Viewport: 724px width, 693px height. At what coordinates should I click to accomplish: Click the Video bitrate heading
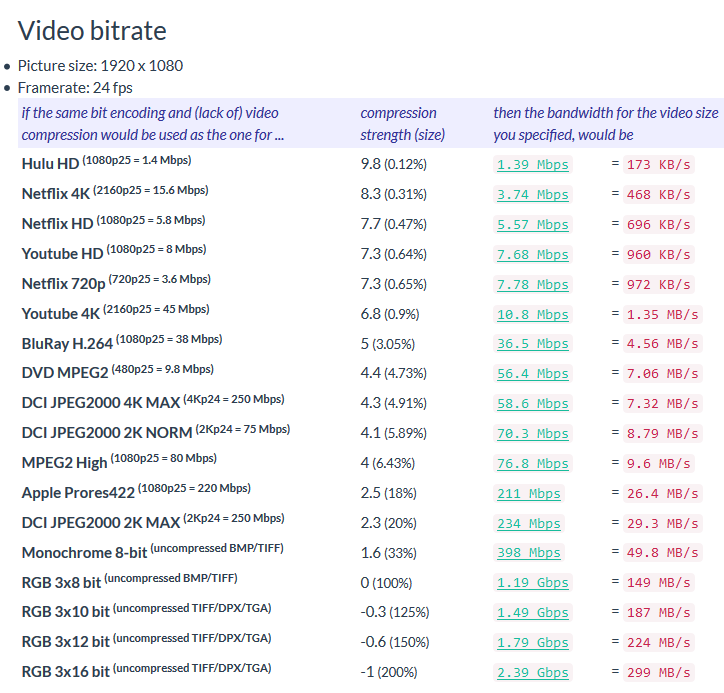click(x=92, y=31)
